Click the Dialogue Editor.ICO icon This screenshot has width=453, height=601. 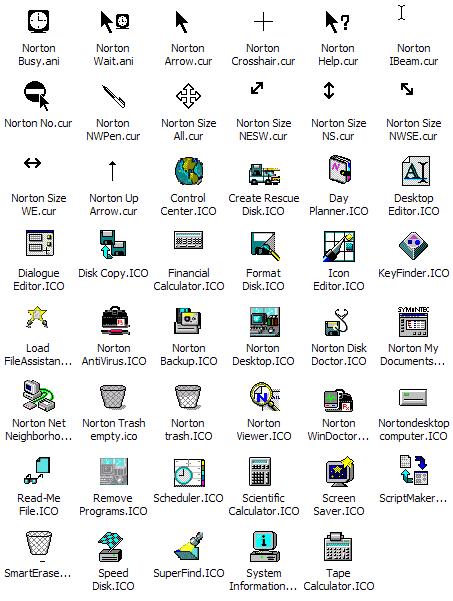[x=40, y=243]
